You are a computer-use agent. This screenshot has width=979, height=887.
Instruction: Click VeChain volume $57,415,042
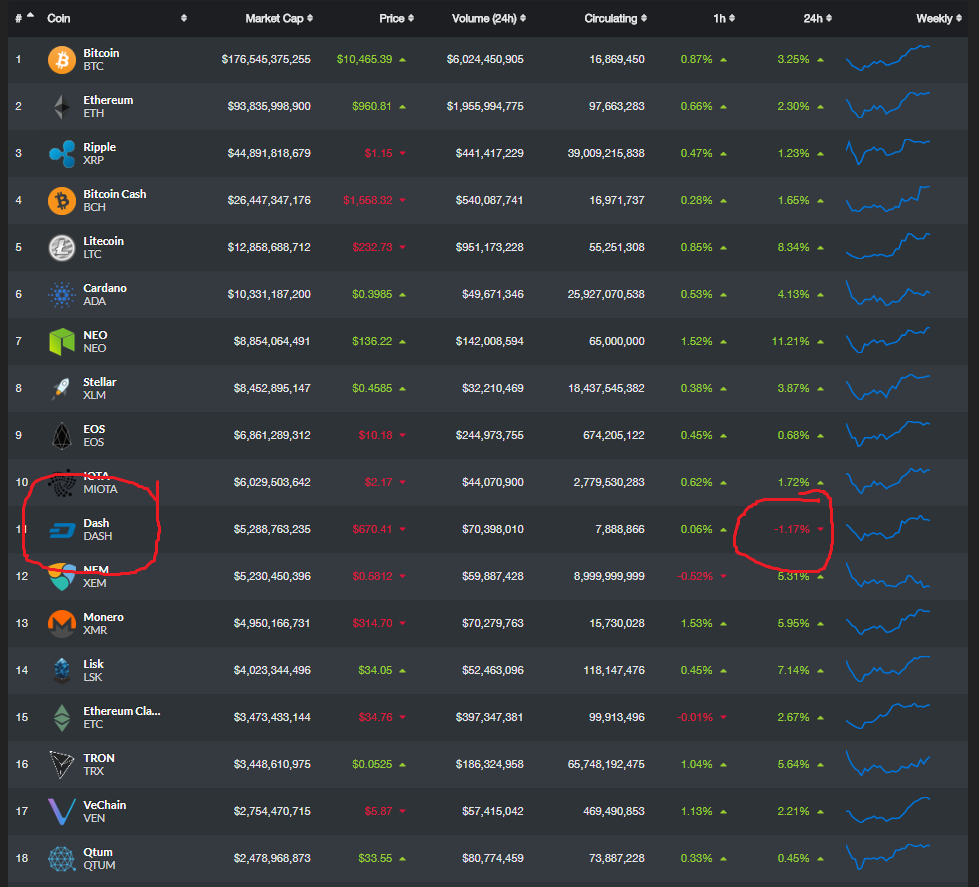[x=493, y=811]
